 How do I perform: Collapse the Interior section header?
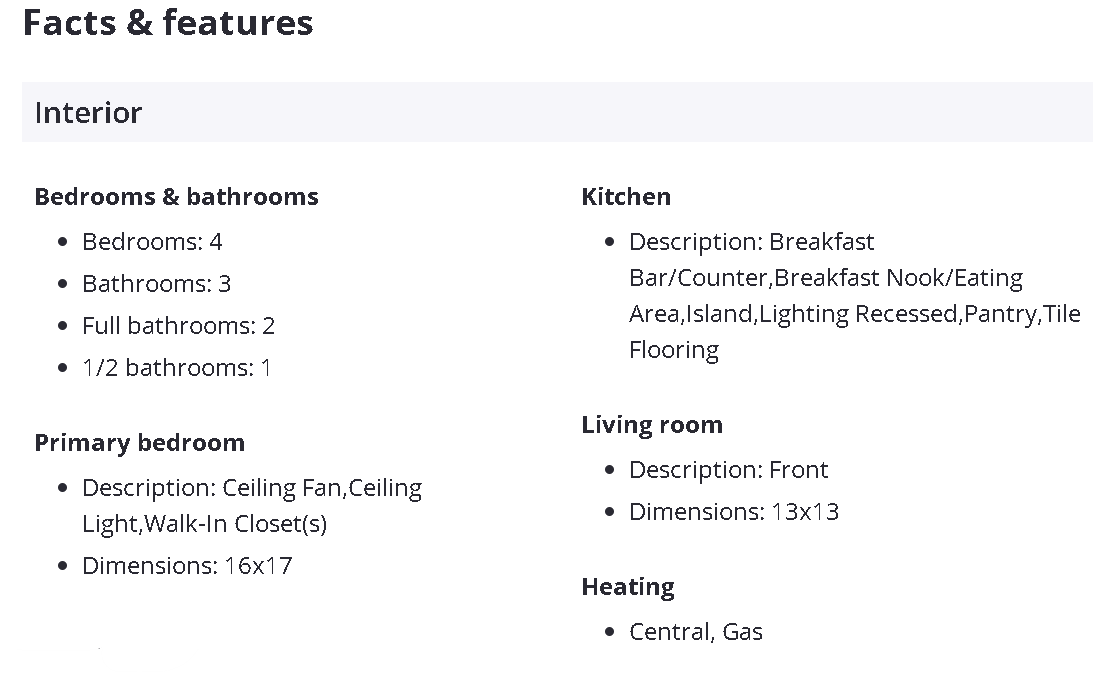[557, 112]
